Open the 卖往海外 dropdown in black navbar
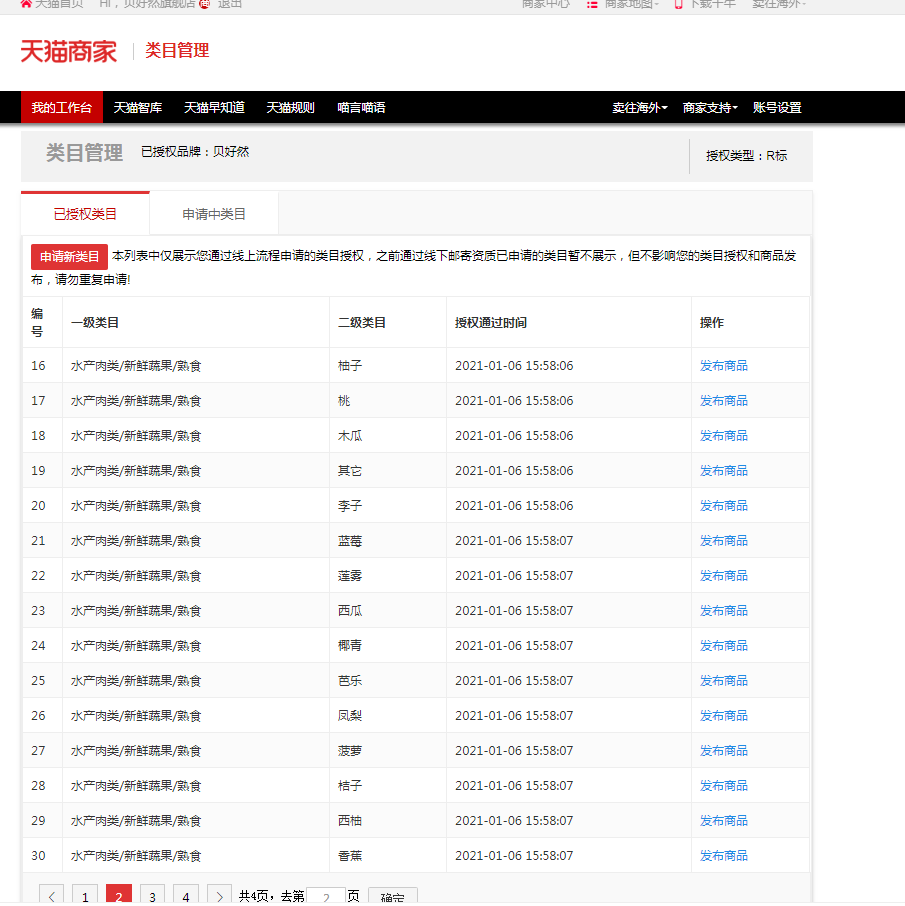Screen dimensions: 905x906 pyautogui.click(x=640, y=107)
